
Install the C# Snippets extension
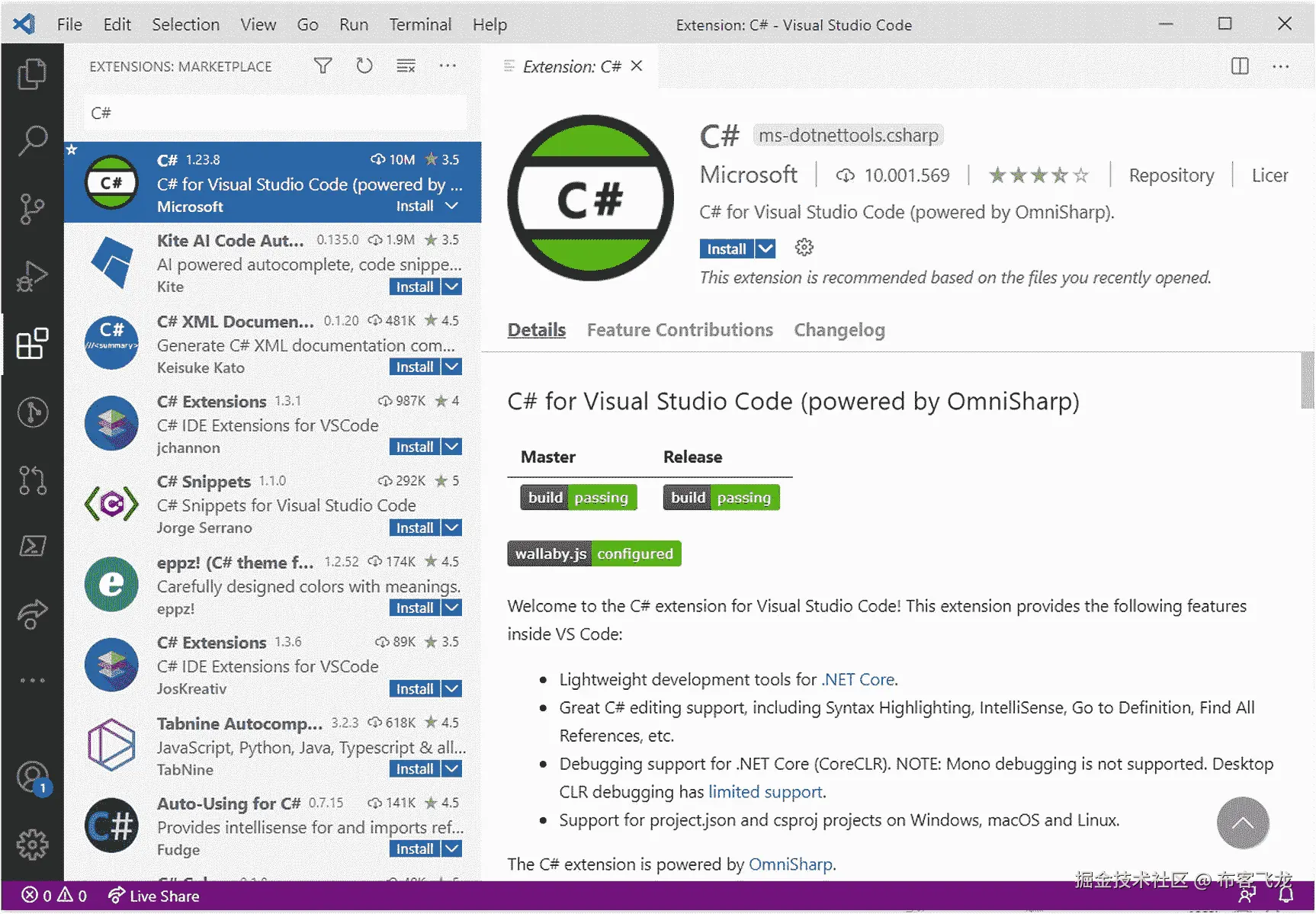[415, 528]
